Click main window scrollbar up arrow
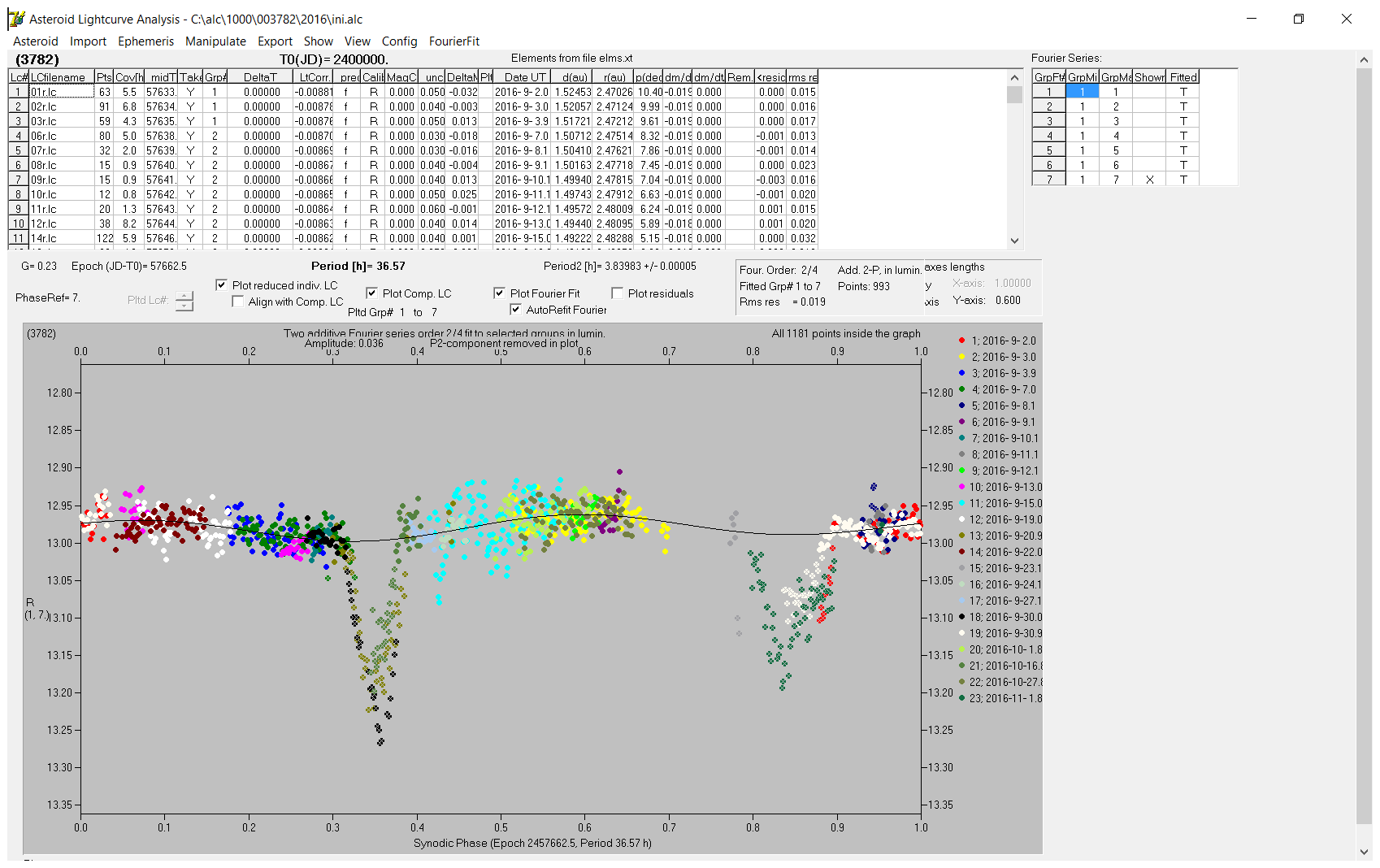This screenshot has height=868, width=1380. tap(1364, 59)
